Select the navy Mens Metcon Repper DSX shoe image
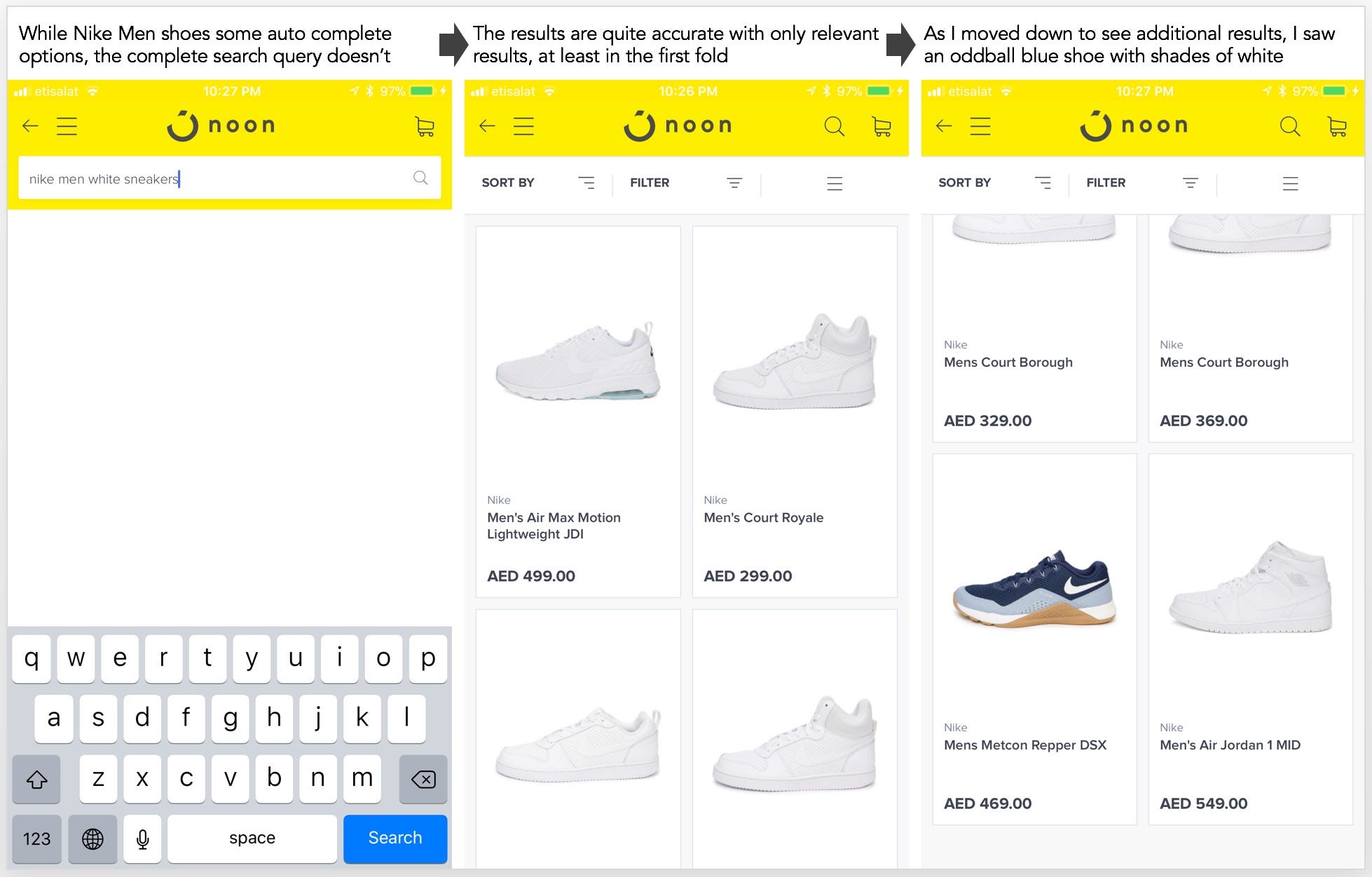Image resolution: width=1372 pixels, height=877 pixels. 1034,588
